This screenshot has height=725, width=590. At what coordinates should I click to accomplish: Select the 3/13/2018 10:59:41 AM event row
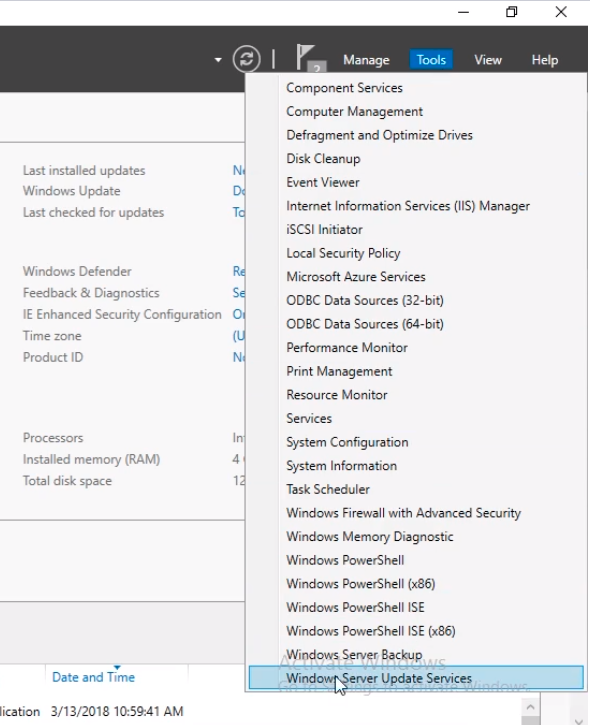[x=117, y=711]
